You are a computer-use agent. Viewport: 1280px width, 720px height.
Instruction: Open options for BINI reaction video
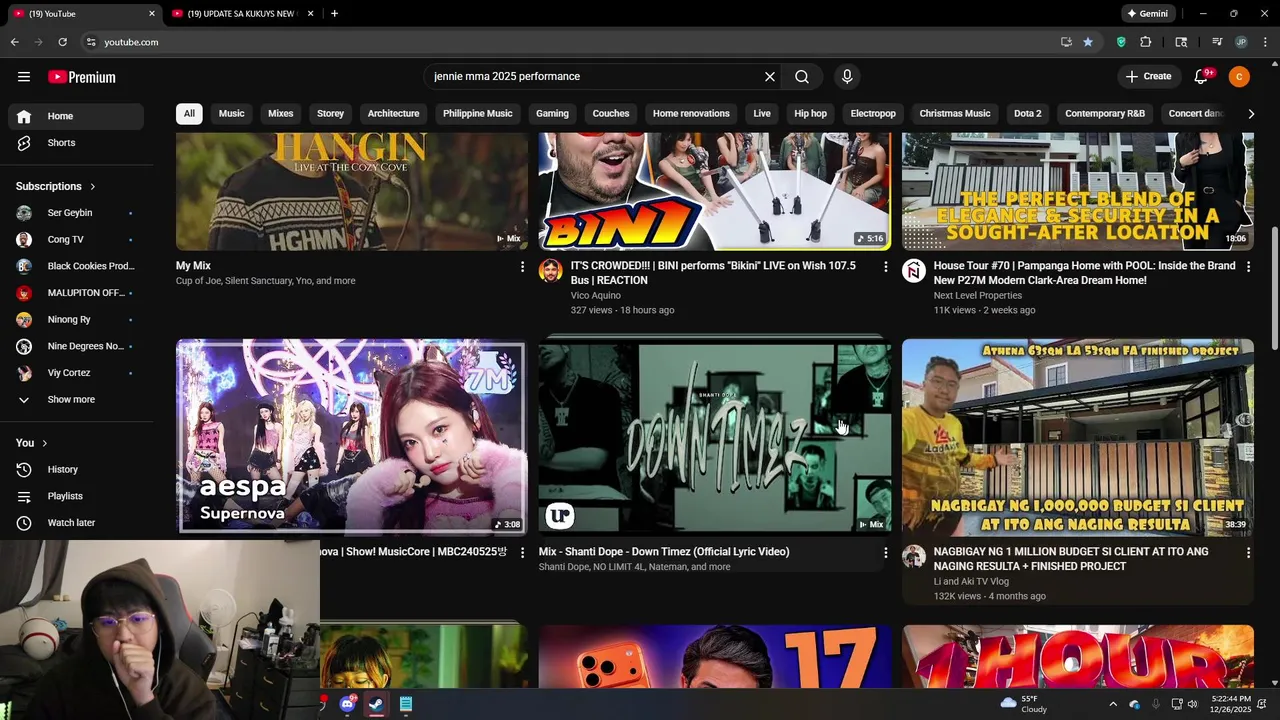point(885,267)
